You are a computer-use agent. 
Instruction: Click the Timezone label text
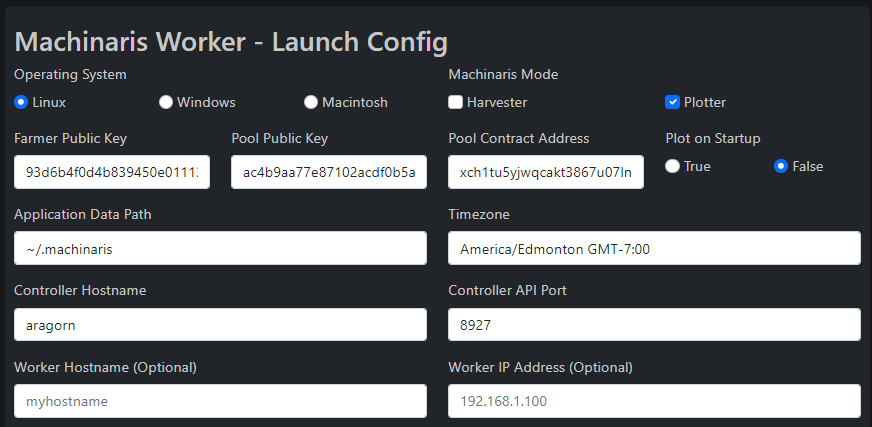coord(479,215)
